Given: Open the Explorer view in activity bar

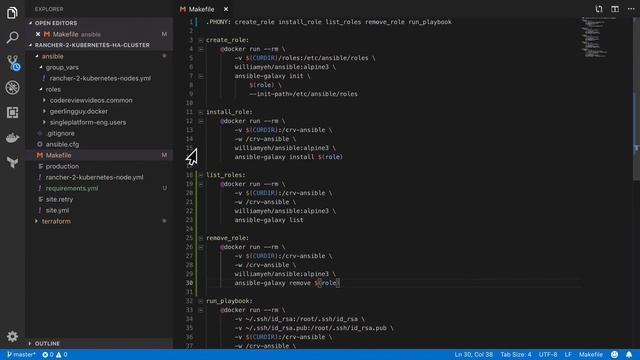Looking at the screenshot, I should point(12,13).
